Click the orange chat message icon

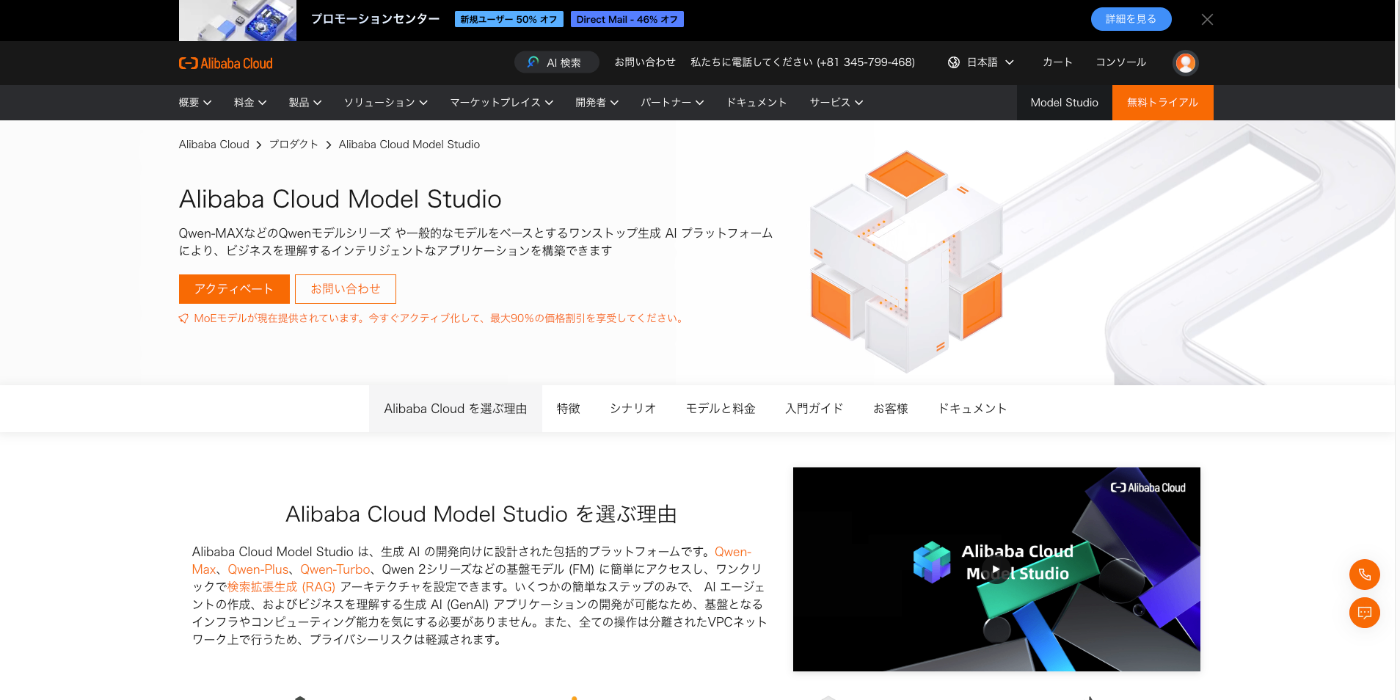(1364, 612)
